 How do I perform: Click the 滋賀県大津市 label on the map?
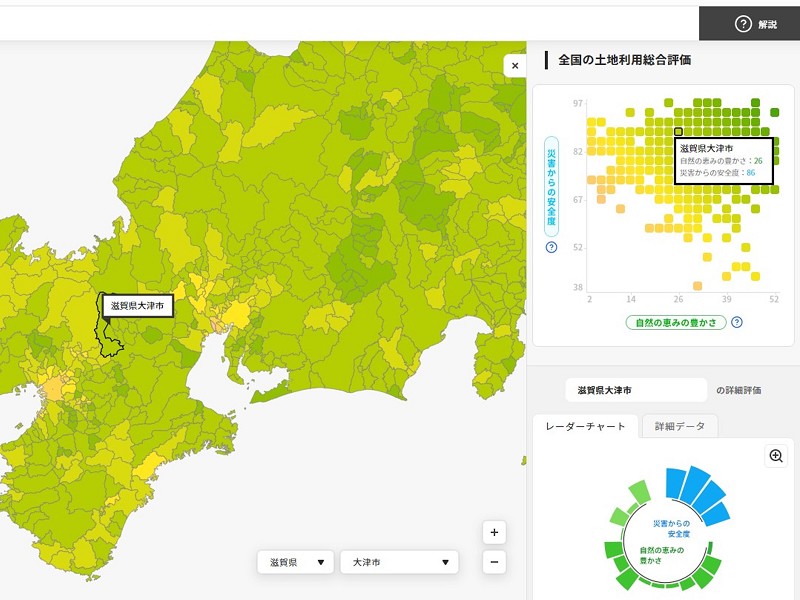[x=137, y=305]
